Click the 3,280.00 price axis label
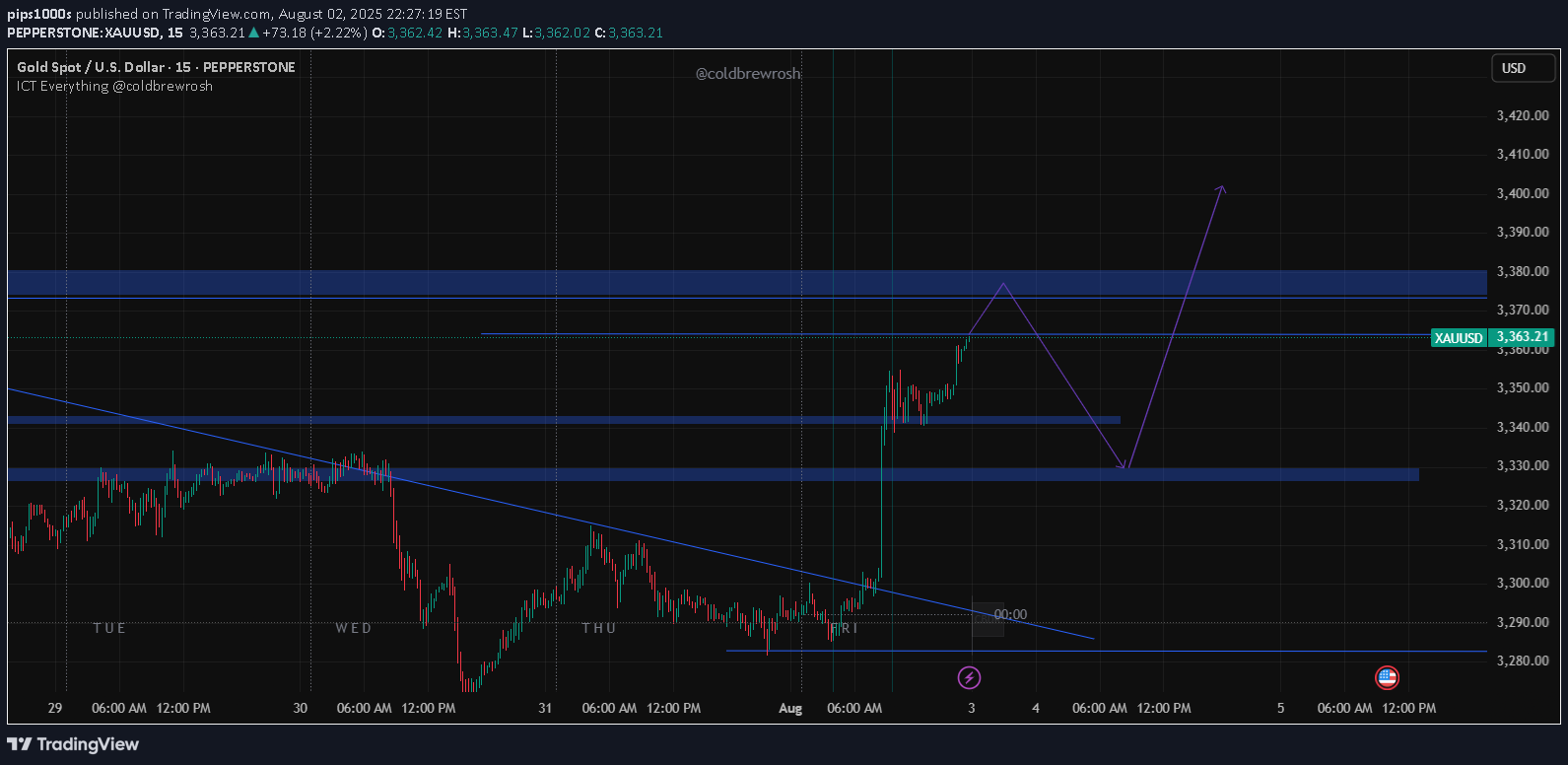1568x765 pixels. 1523,661
